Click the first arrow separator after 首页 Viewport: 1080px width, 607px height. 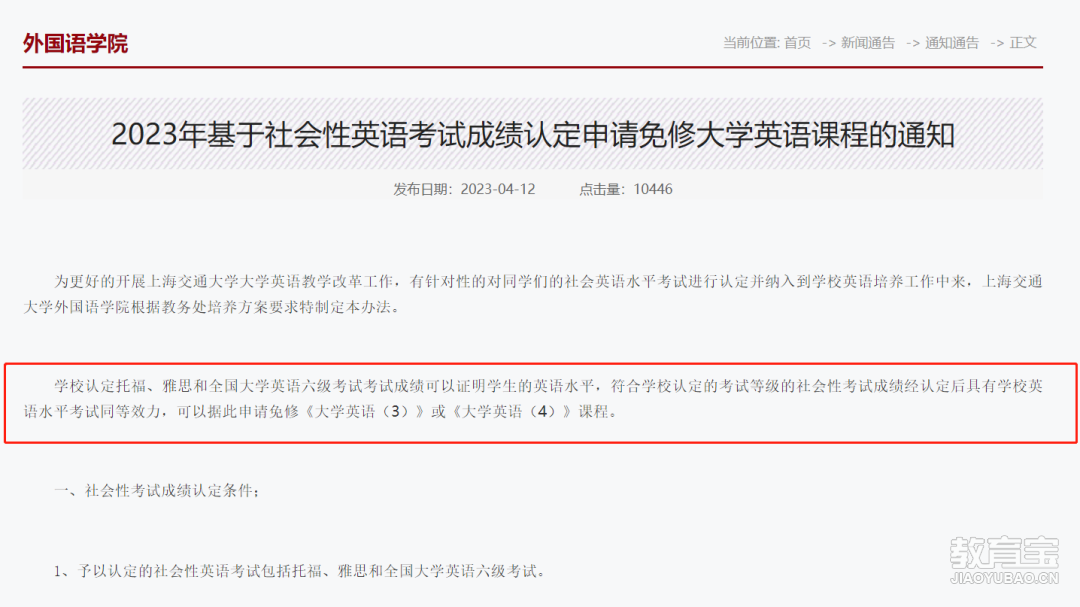[x=829, y=43]
